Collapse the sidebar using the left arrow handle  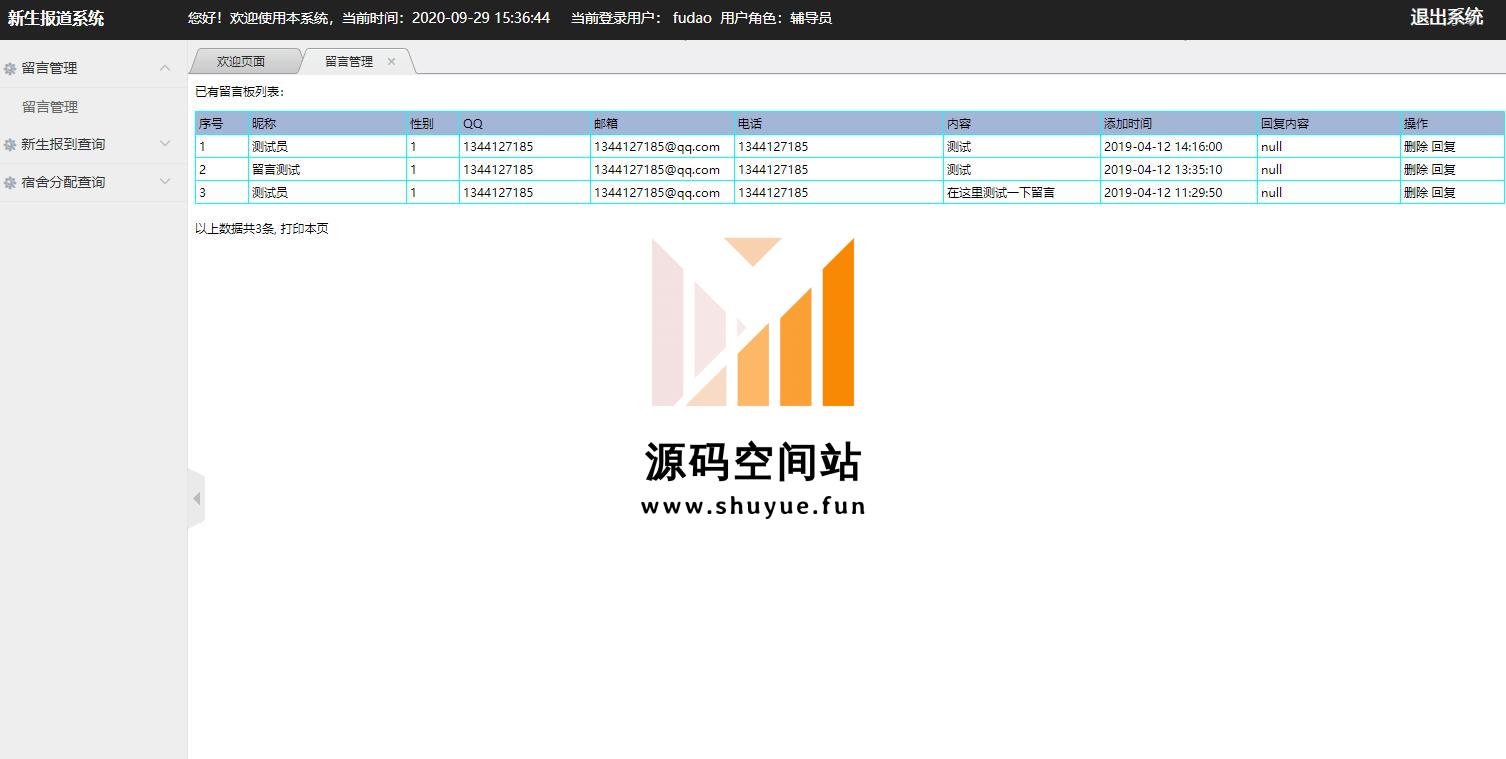196,498
